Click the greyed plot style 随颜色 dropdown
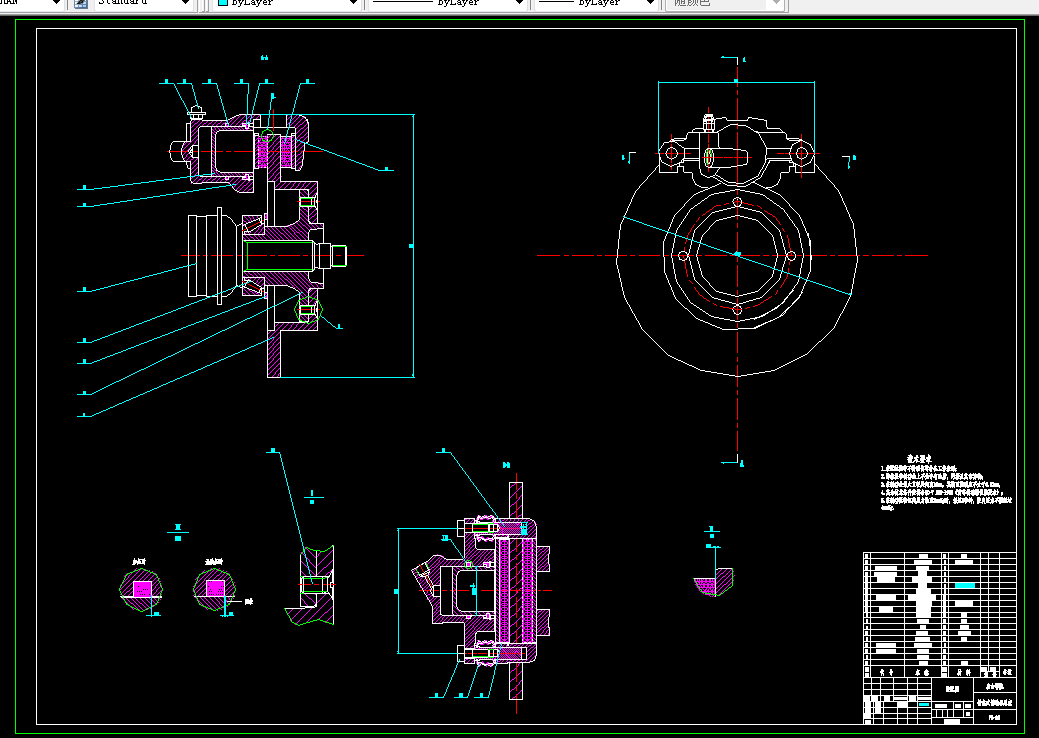Viewport: 1039px width, 738px height. pyautogui.click(x=726, y=3)
